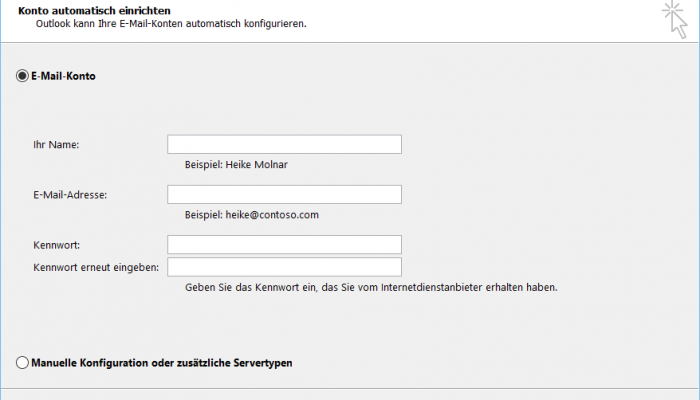
Task: Click the bold E-Mail-Konto label text
Action: click(63, 76)
